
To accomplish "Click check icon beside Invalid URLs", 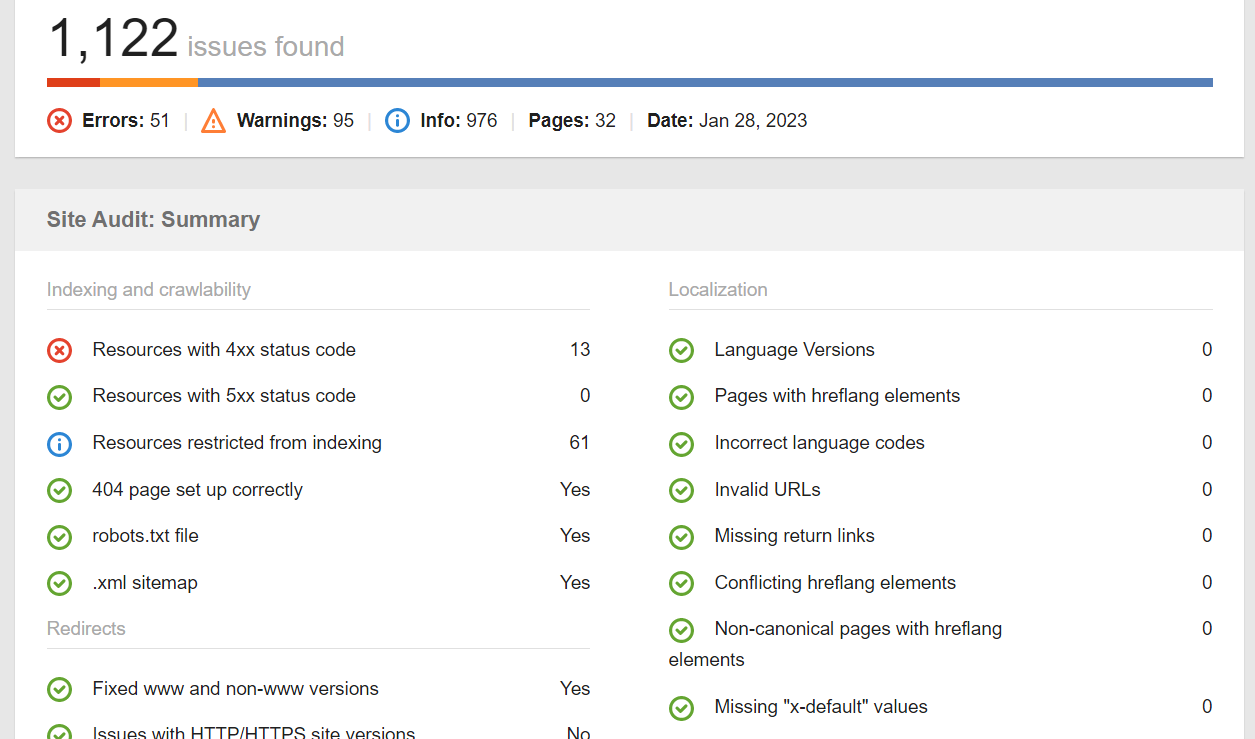I will pos(682,490).
